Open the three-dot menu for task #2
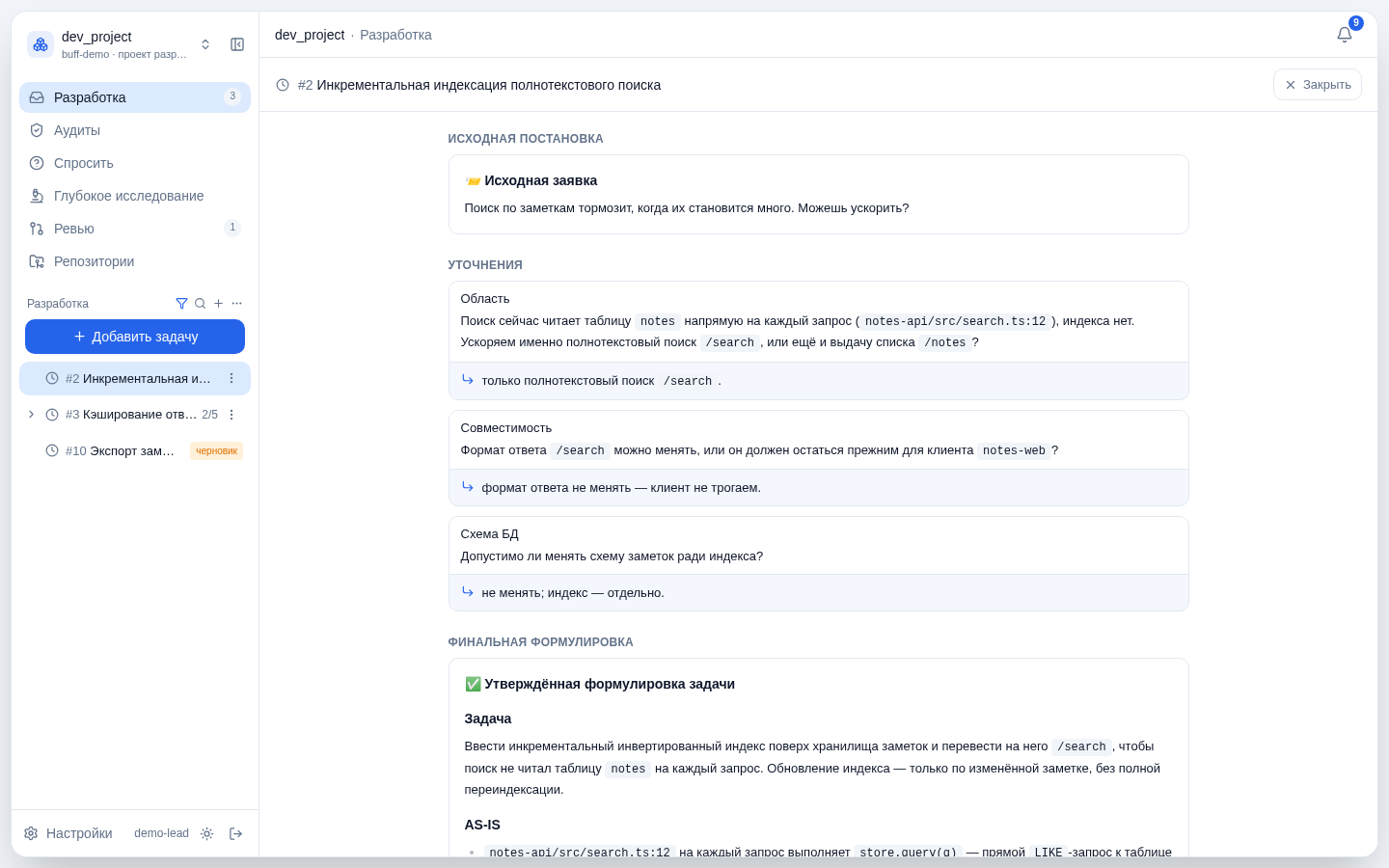Image resolution: width=1389 pixels, height=868 pixels. coord(231,379)
